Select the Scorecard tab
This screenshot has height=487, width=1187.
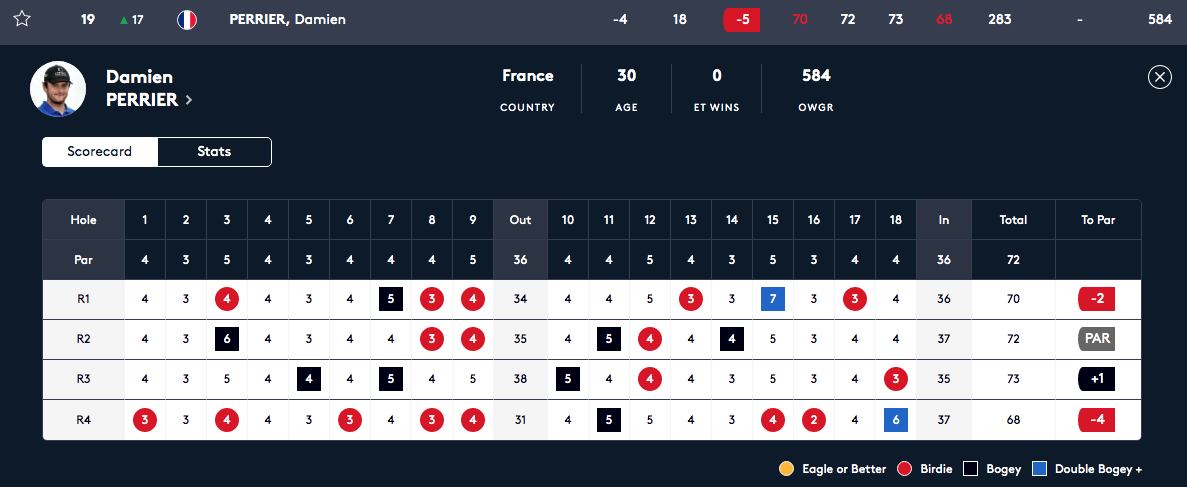(99, 151)
